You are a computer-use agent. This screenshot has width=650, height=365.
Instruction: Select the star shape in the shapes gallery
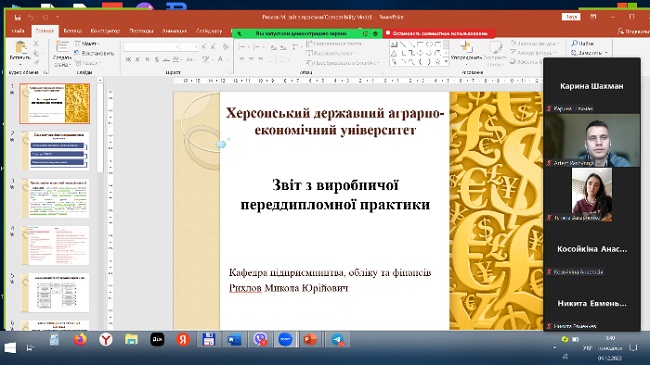[437, 62]
